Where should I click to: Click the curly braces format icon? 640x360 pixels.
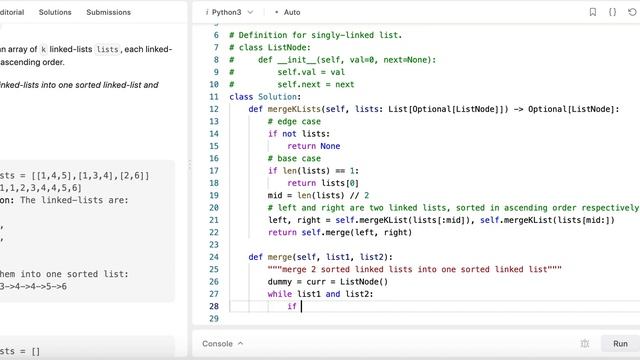612,12
